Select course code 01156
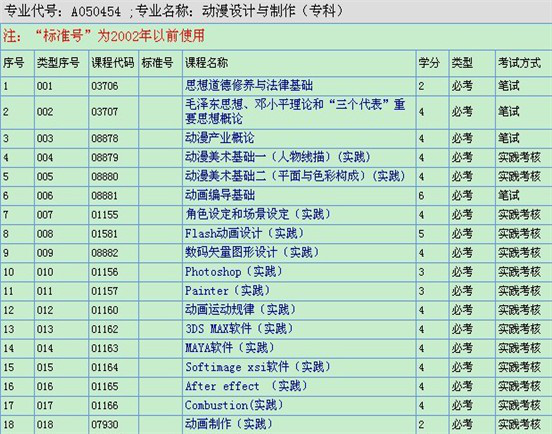The height and width of the screenshot is (434, 552). coord(105,272)
